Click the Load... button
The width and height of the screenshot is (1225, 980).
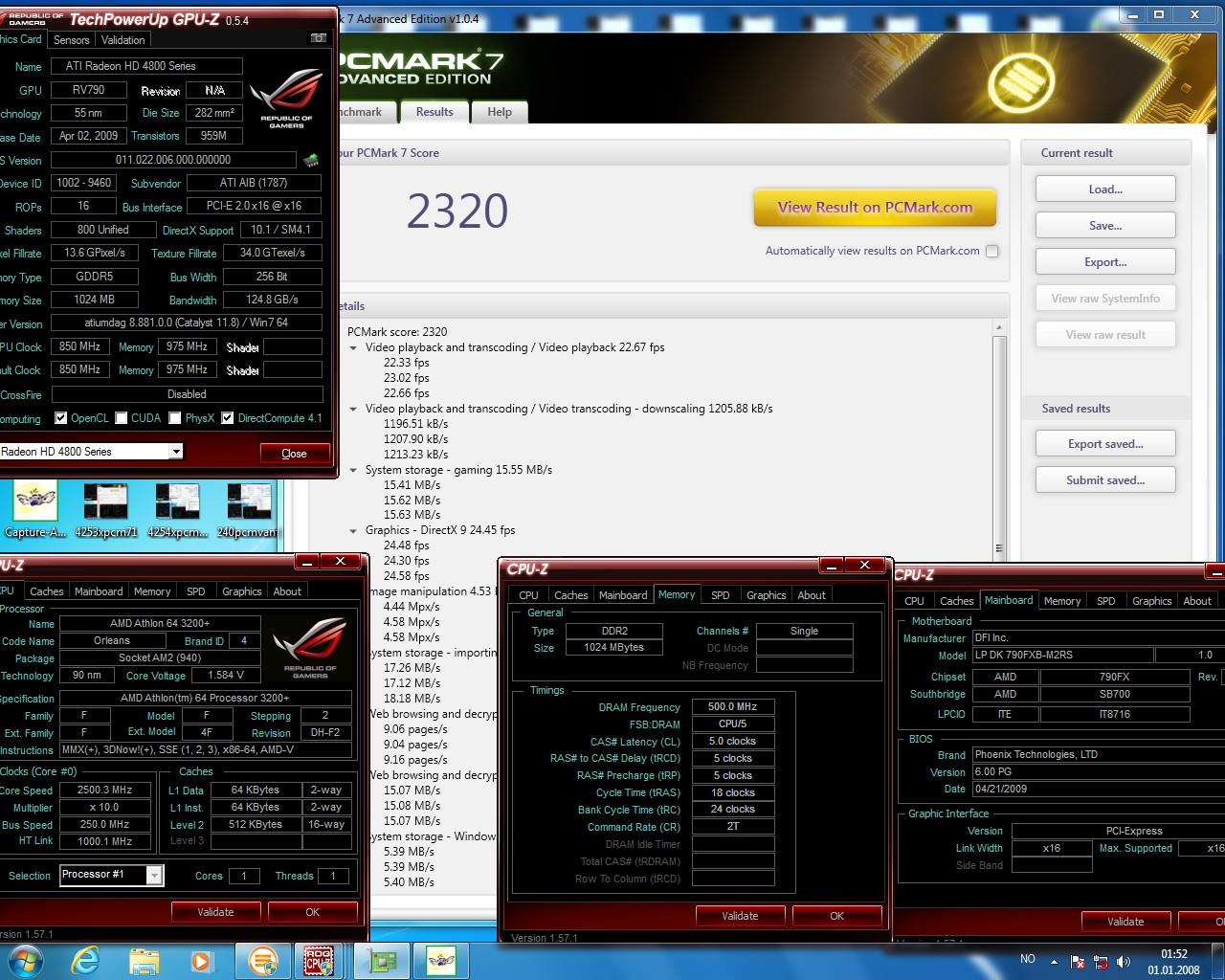(x=1105, y=189)
